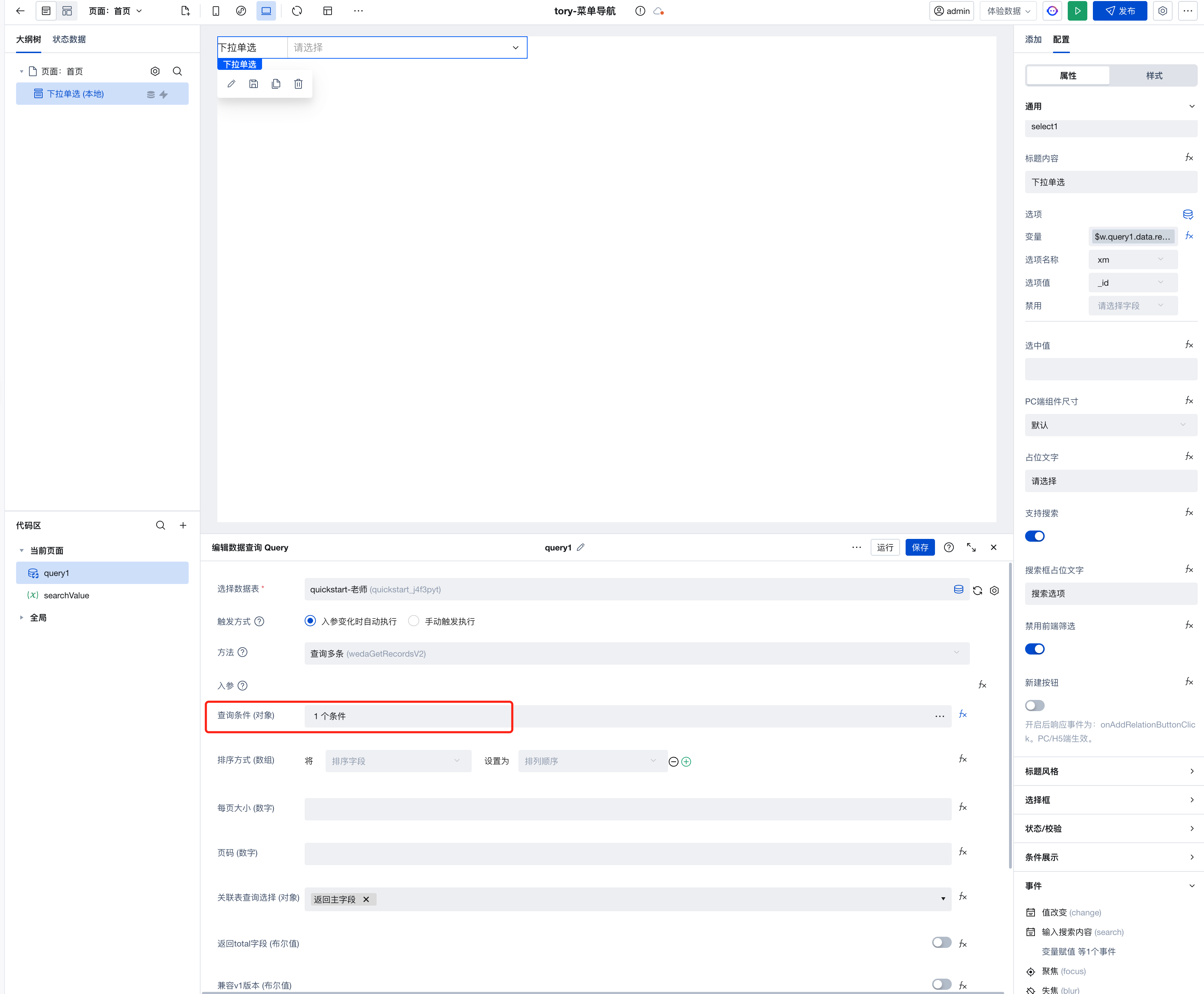The image size is (1204, 994).
Task: Expand the query editor panel fullscreen
Action: click(x=971, y=547)
